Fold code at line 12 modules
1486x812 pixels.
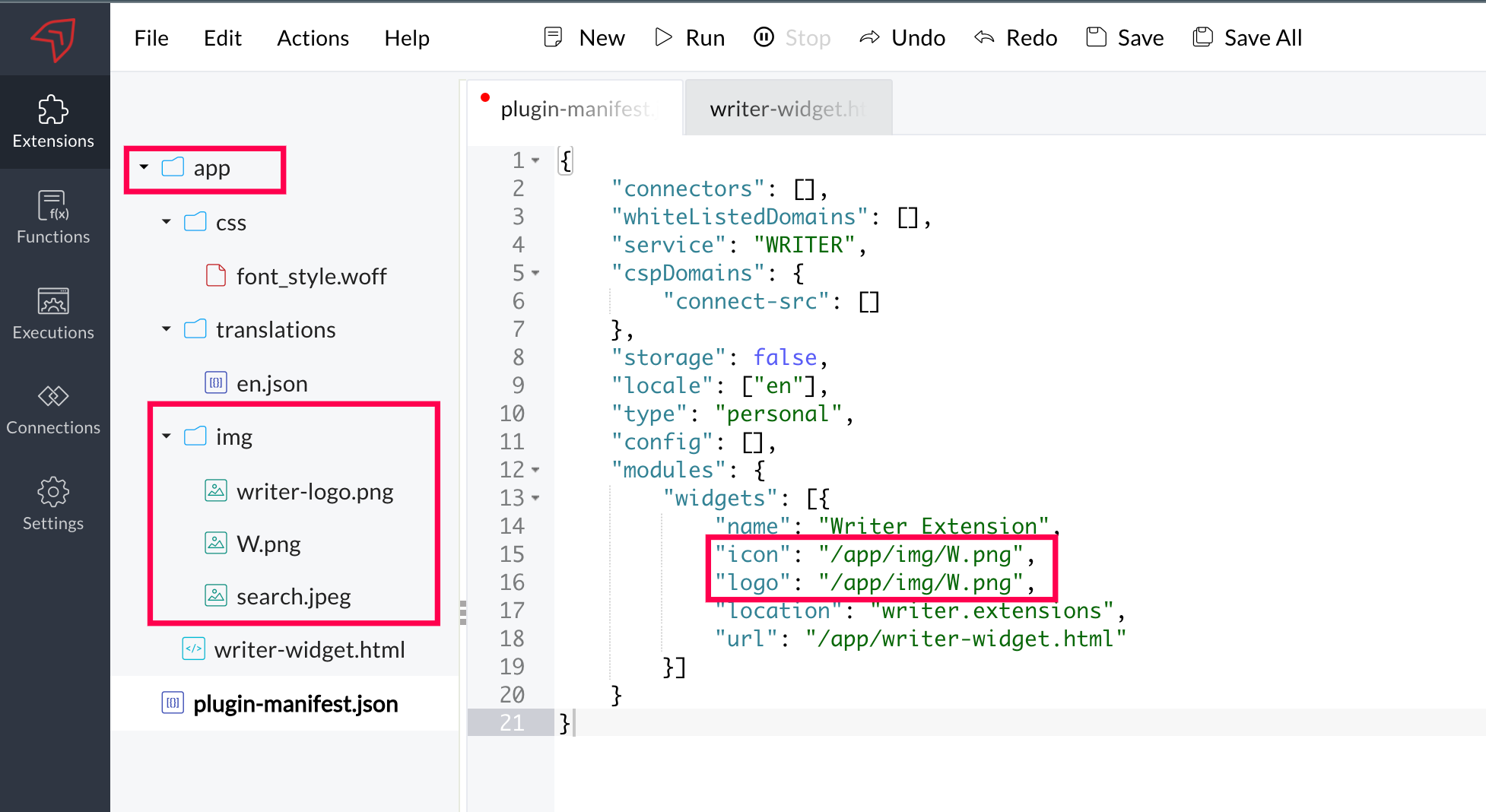536,470
